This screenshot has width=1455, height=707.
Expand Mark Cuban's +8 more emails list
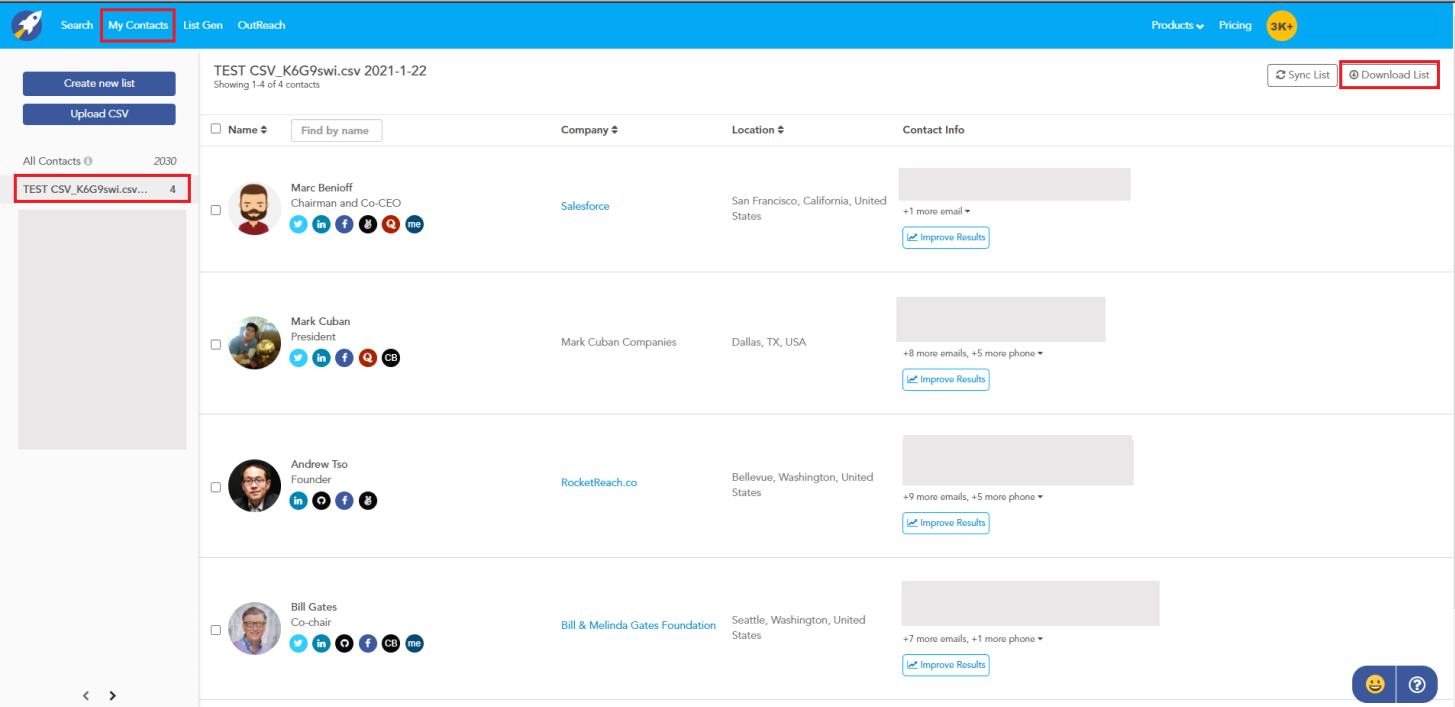pyautogui.click(x=973, y=353)
